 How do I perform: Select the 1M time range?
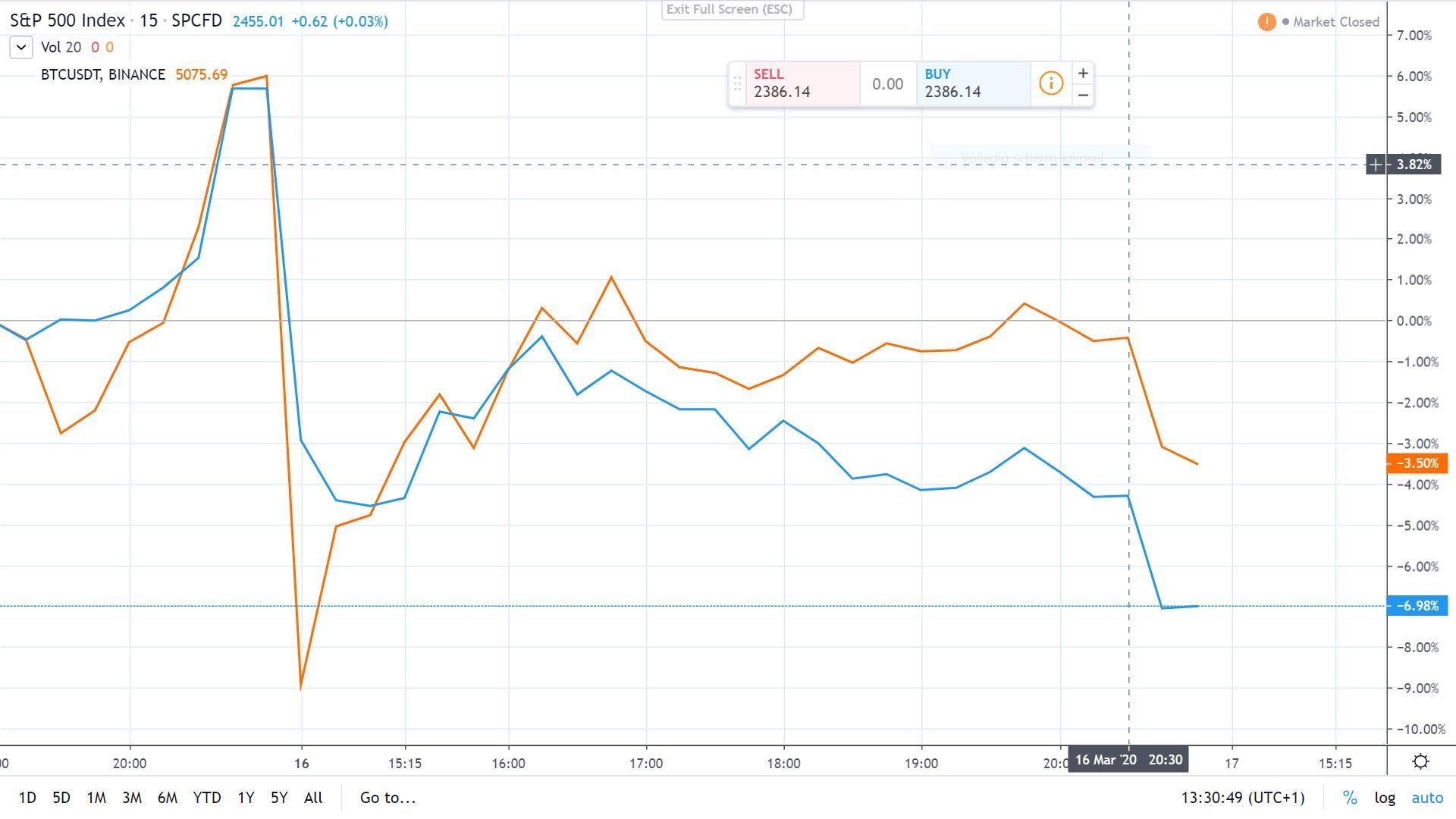[96, 798]
